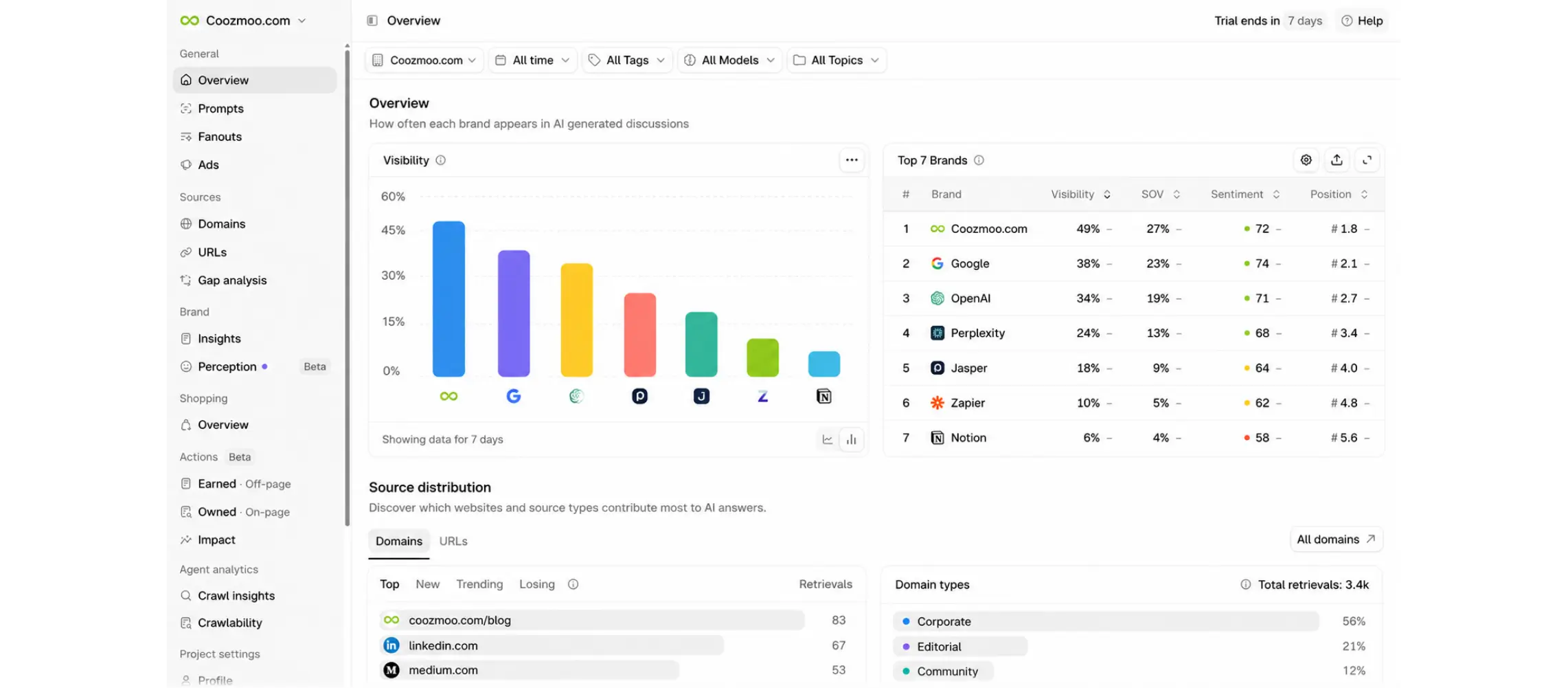Image resolution: width=1568 pixels, height=688 pixels.
Task: Toggle the sidebar panel icon beside Overview
Action: pos(372,21)
